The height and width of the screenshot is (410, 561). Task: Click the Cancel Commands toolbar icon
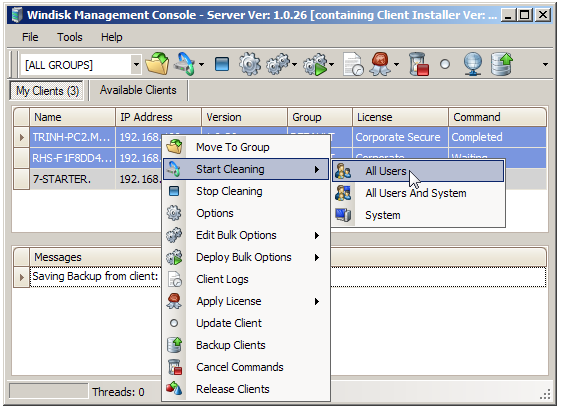(419, 64)
